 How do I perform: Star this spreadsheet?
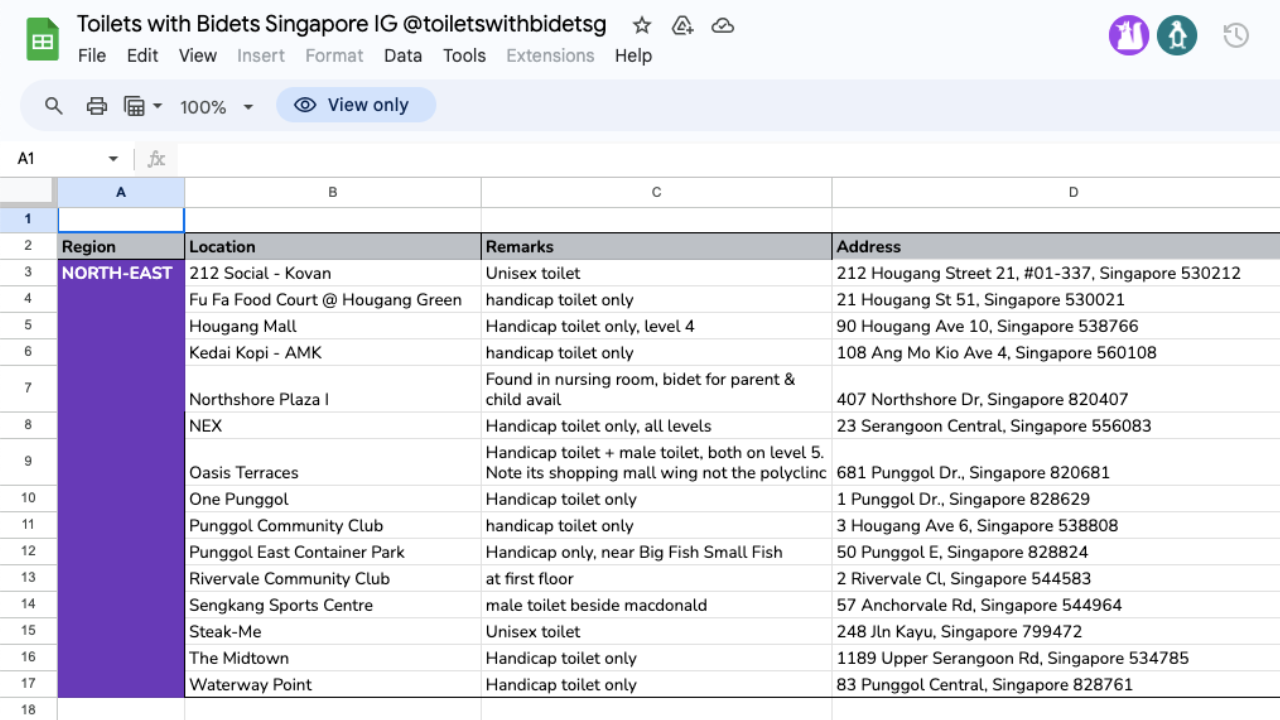[642, 25]
